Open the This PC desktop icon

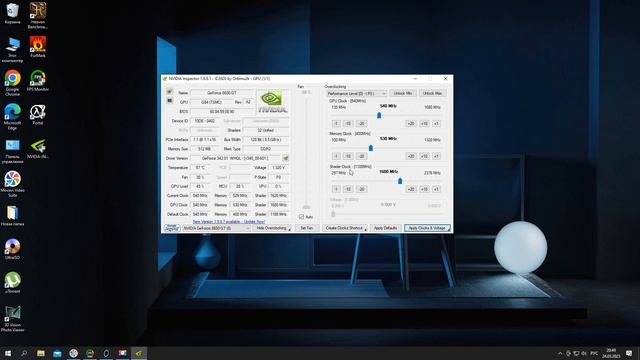point(12,49)
